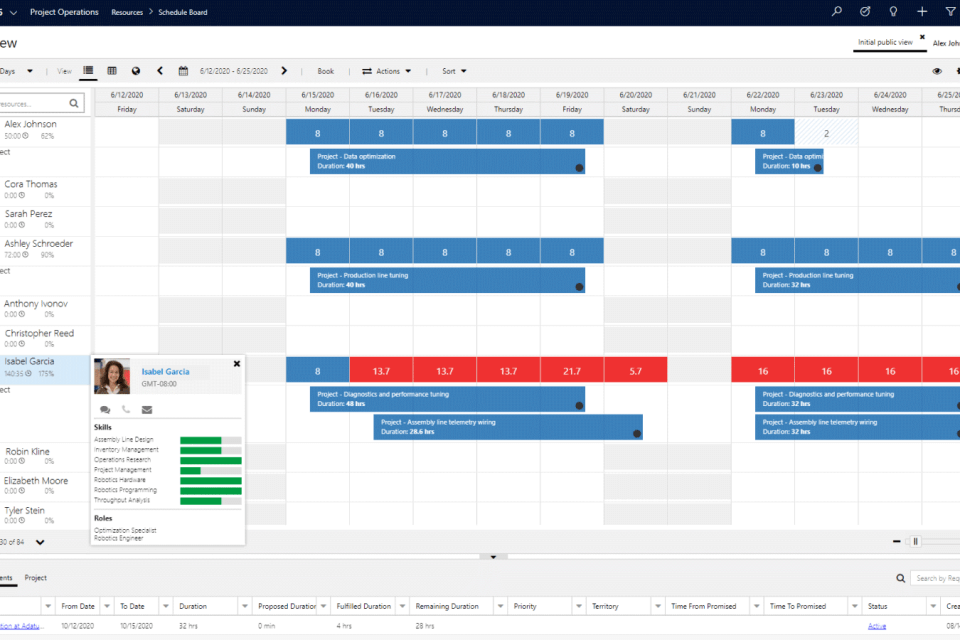Go to previous date range arrow

[x=160, y=71]
